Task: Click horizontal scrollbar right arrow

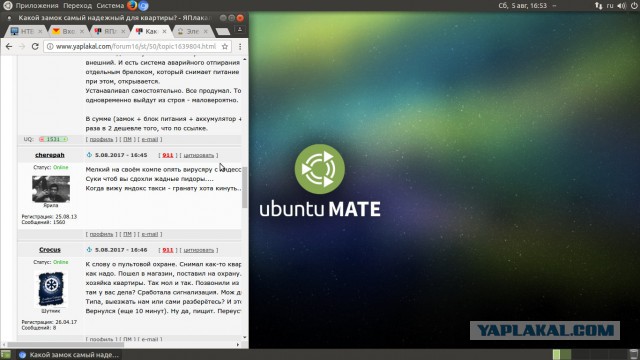Action: coord(238,344)
